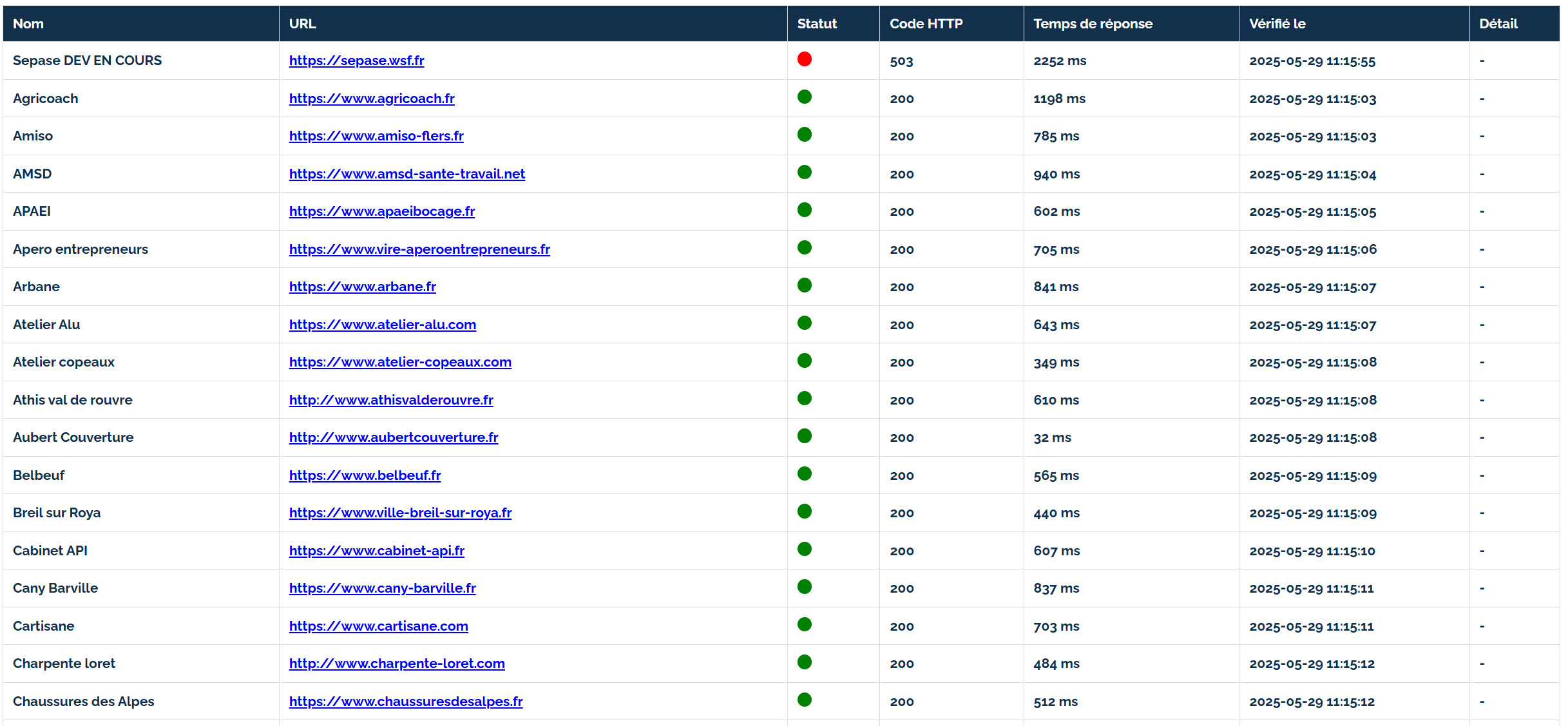The image size is (1568, 726).
Task: Click the Cabinet API status dot
Action: [805, 549]
